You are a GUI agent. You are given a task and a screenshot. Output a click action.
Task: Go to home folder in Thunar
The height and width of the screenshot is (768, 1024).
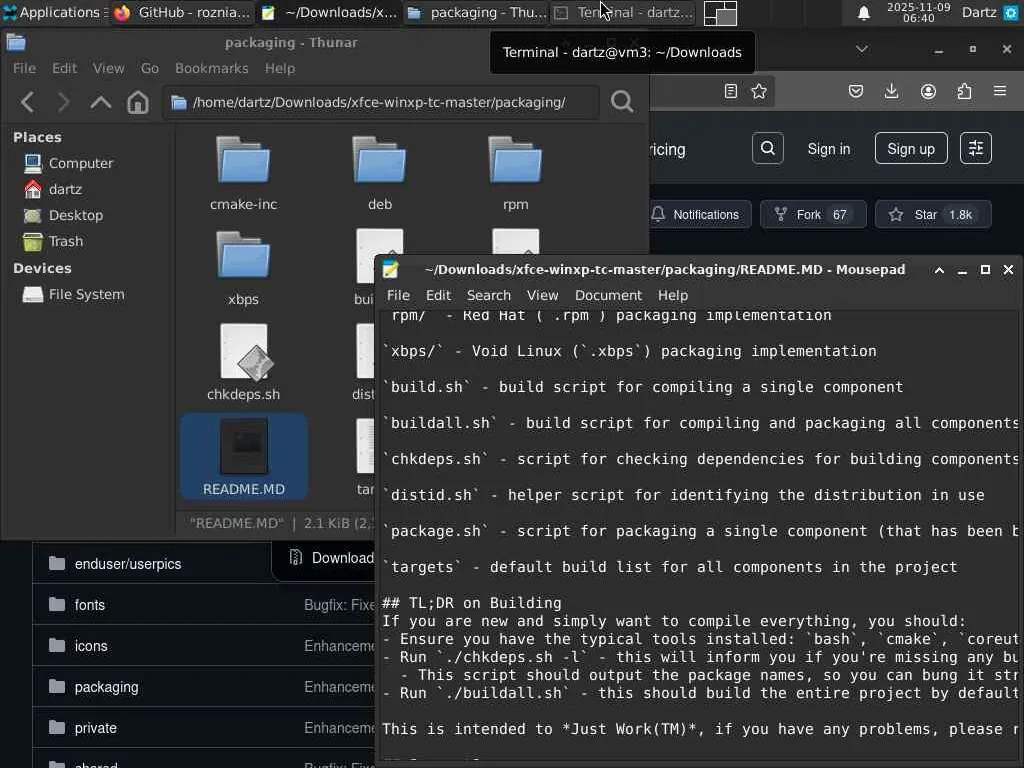(x=138, y=102)
